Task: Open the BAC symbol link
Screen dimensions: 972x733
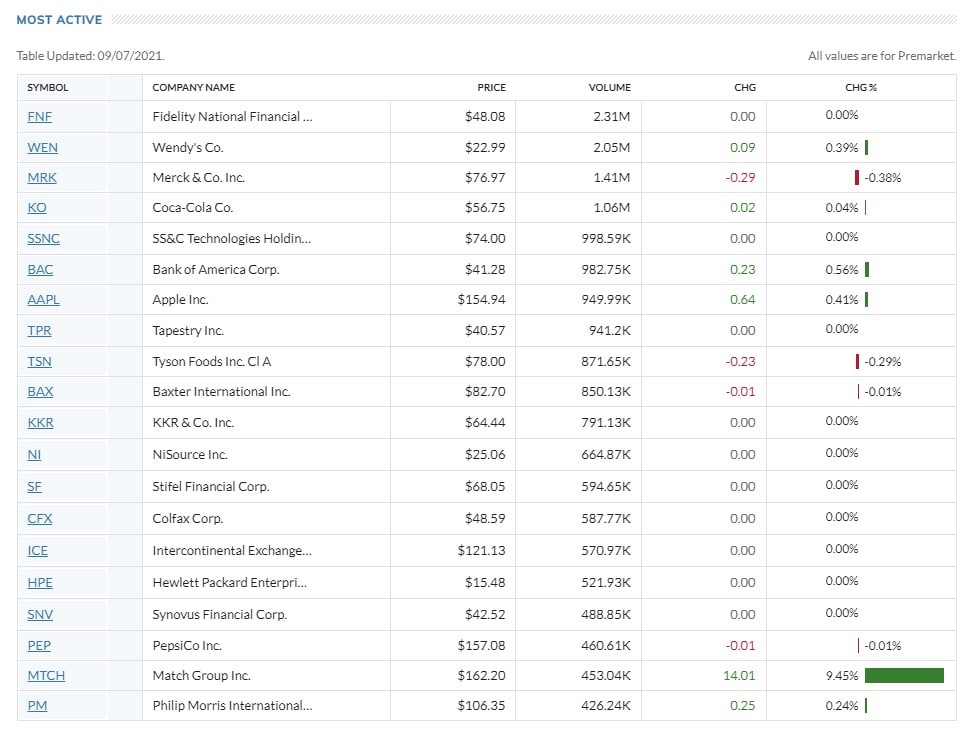Action: (x=40, y=270)
